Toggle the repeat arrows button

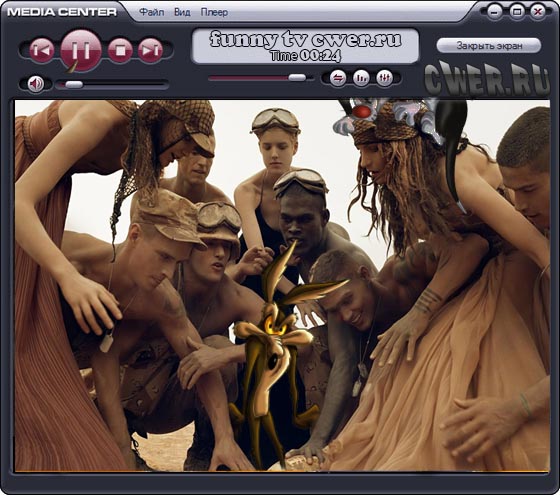[x=338, y=78]
